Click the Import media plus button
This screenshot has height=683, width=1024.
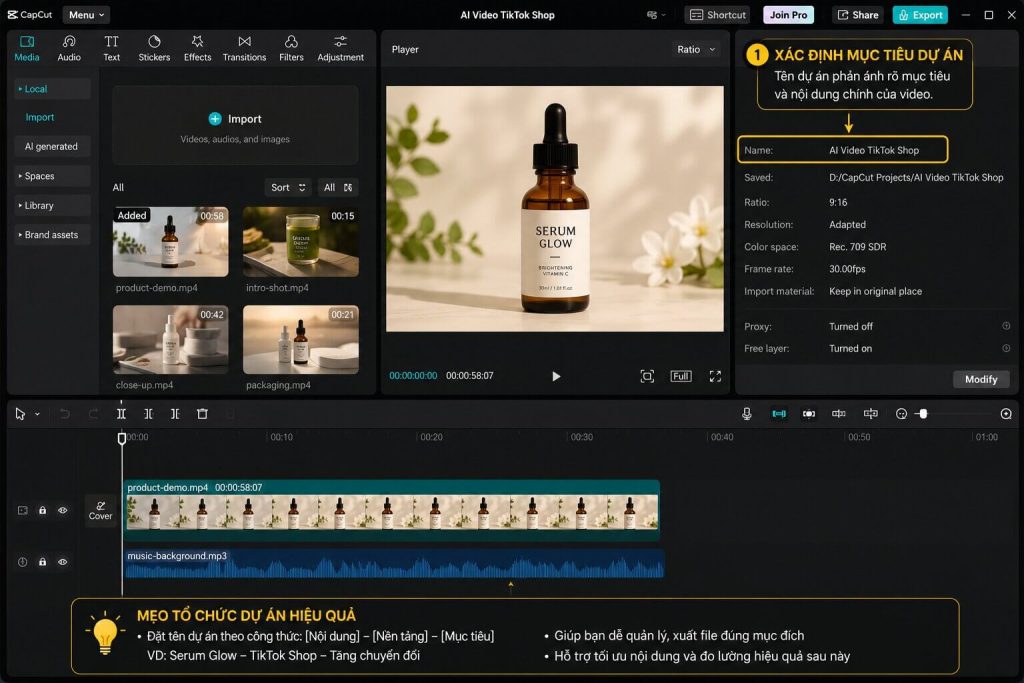215,119
